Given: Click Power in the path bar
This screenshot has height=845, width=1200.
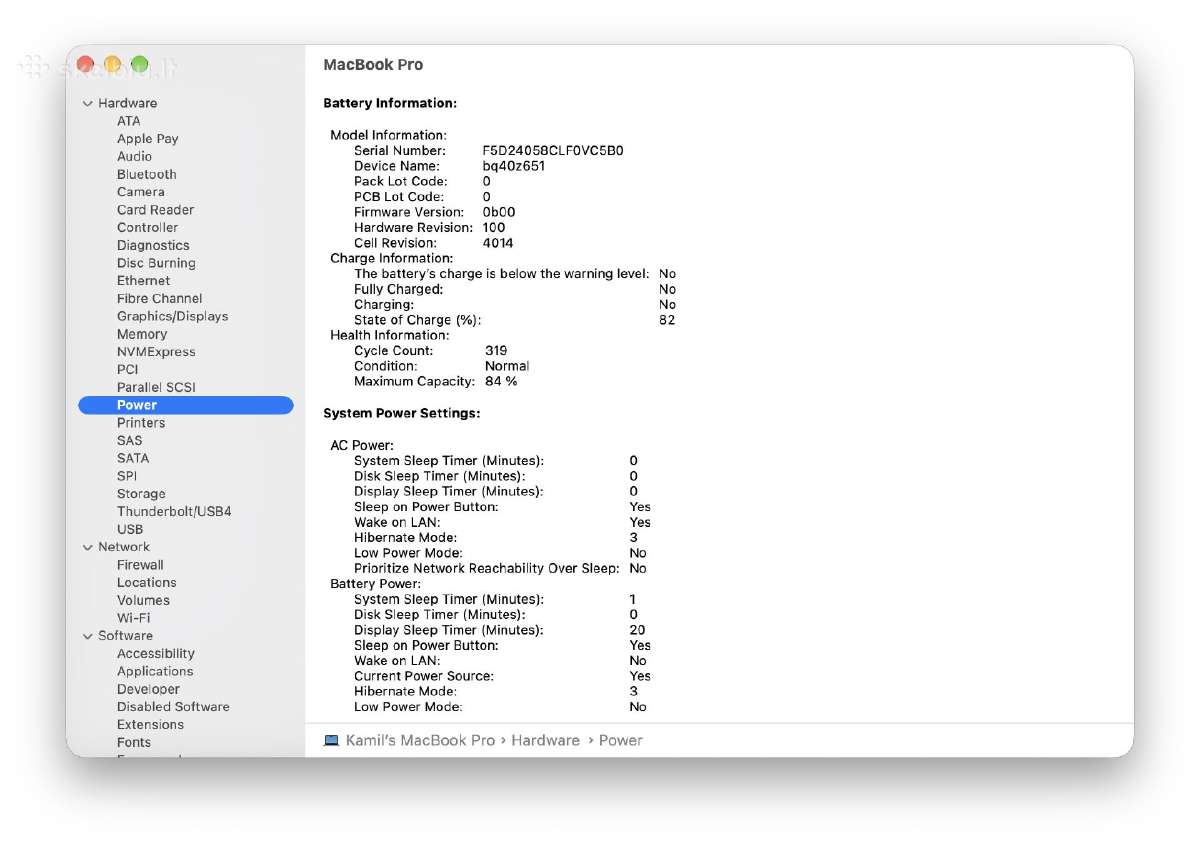Looking at the screenshot, I should coord(621,740).
